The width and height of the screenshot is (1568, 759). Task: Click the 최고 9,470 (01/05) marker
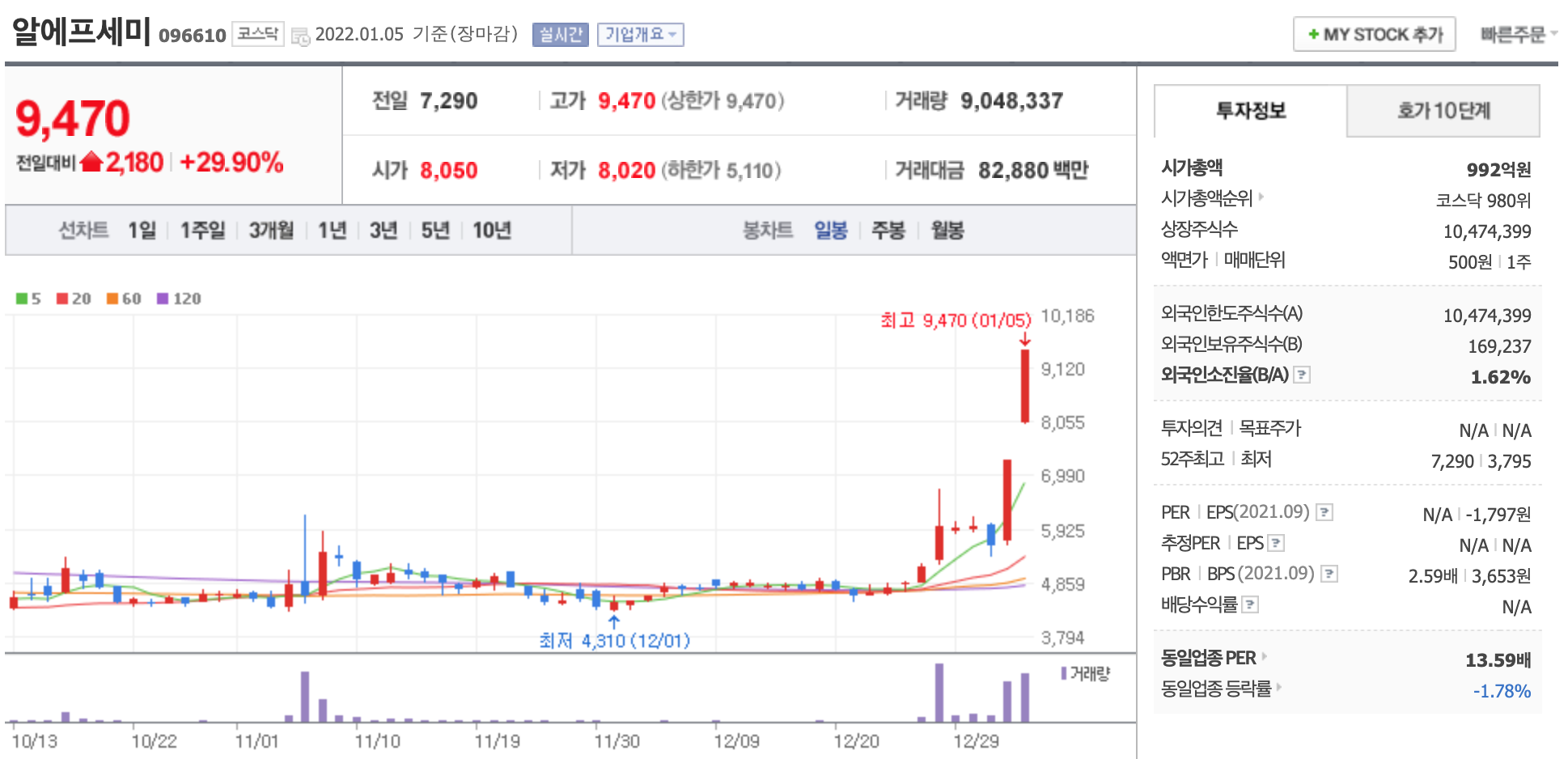956,320
